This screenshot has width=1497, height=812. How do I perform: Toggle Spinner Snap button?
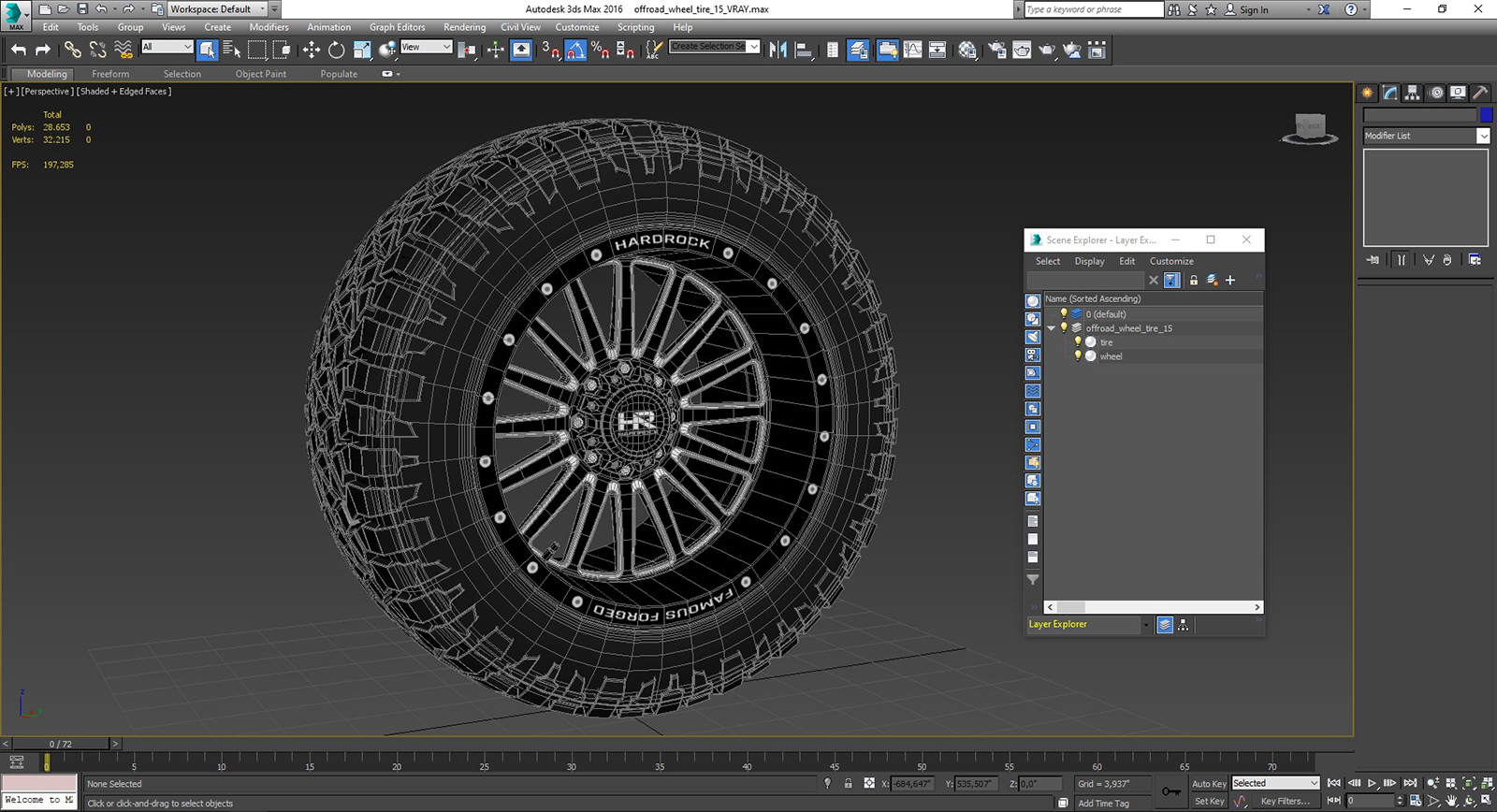(x=625, y=50)
